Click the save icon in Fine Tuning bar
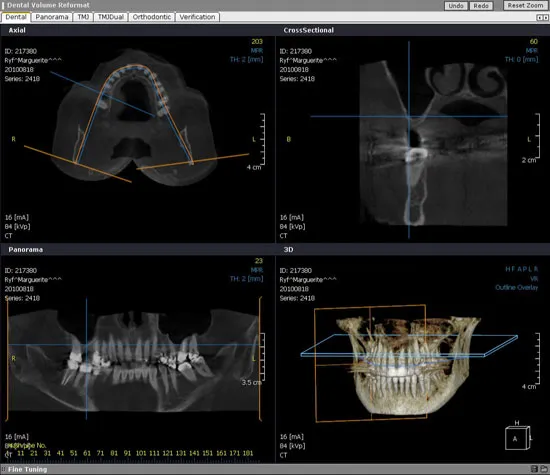 [534, 469]
